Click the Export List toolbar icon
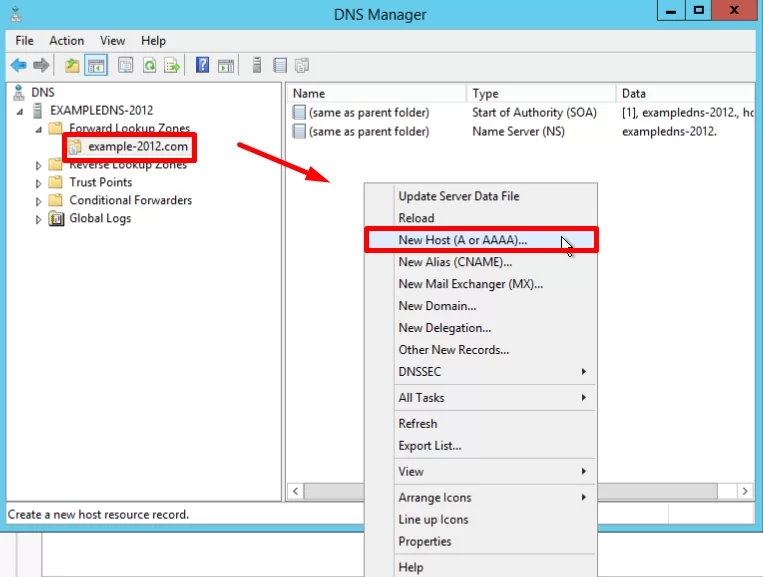This screenshot has height=577, width=763. tap(172, 66)
